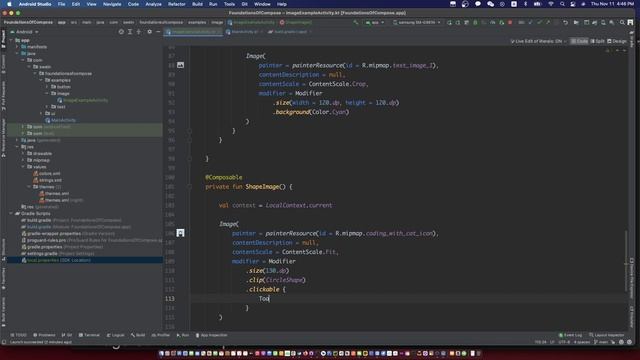Screen dimensions: 640x360
Task: Open the samsung device selector dropdown
Action: tap(417, 22)
